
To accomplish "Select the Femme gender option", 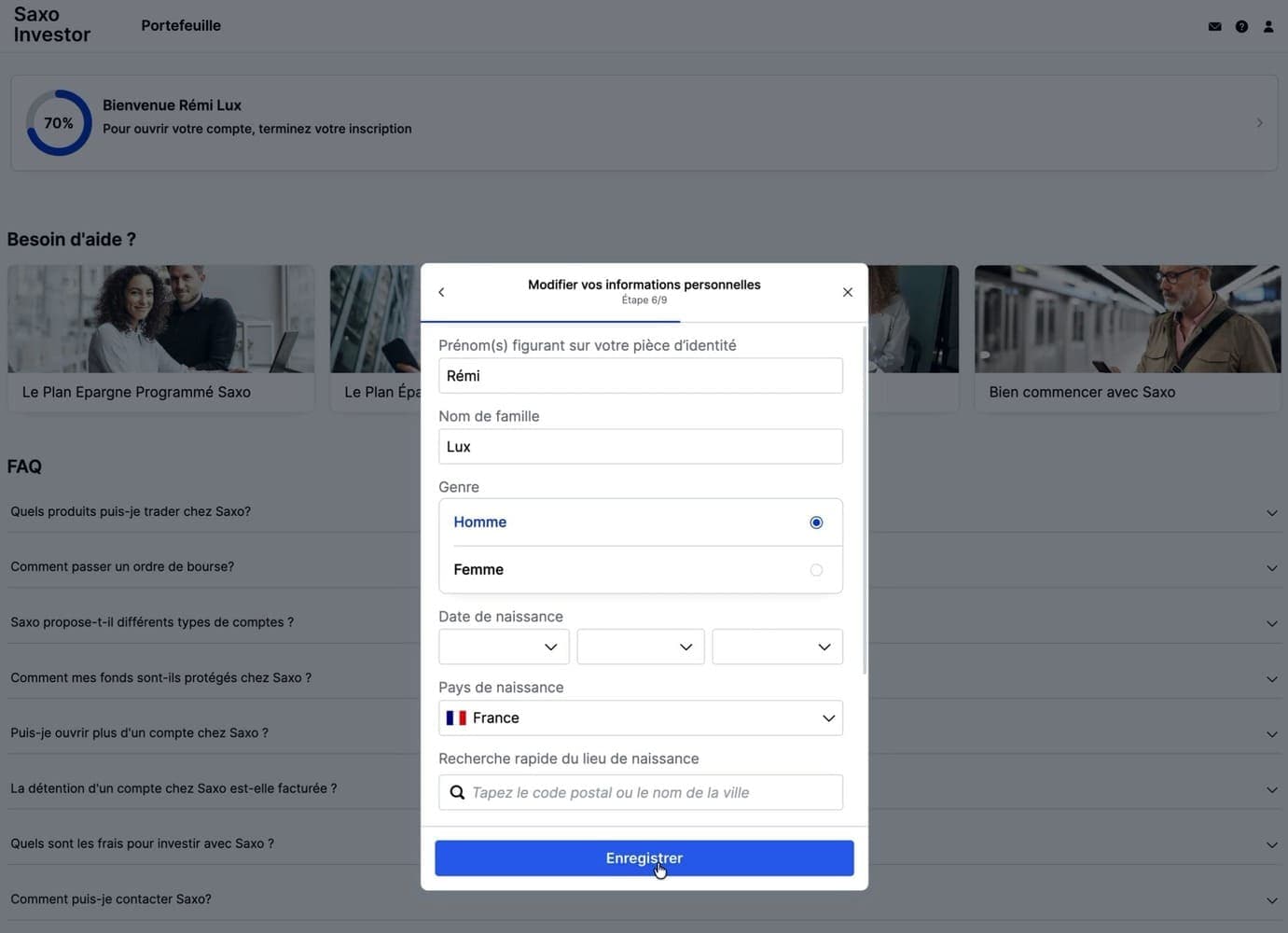I will (641, 570).
